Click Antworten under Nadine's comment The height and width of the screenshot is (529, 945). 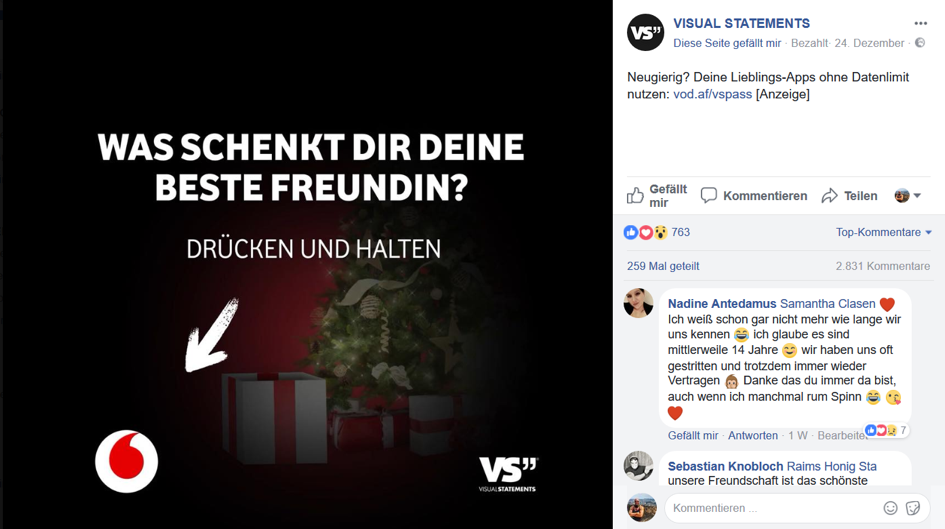tap(753, 436)
